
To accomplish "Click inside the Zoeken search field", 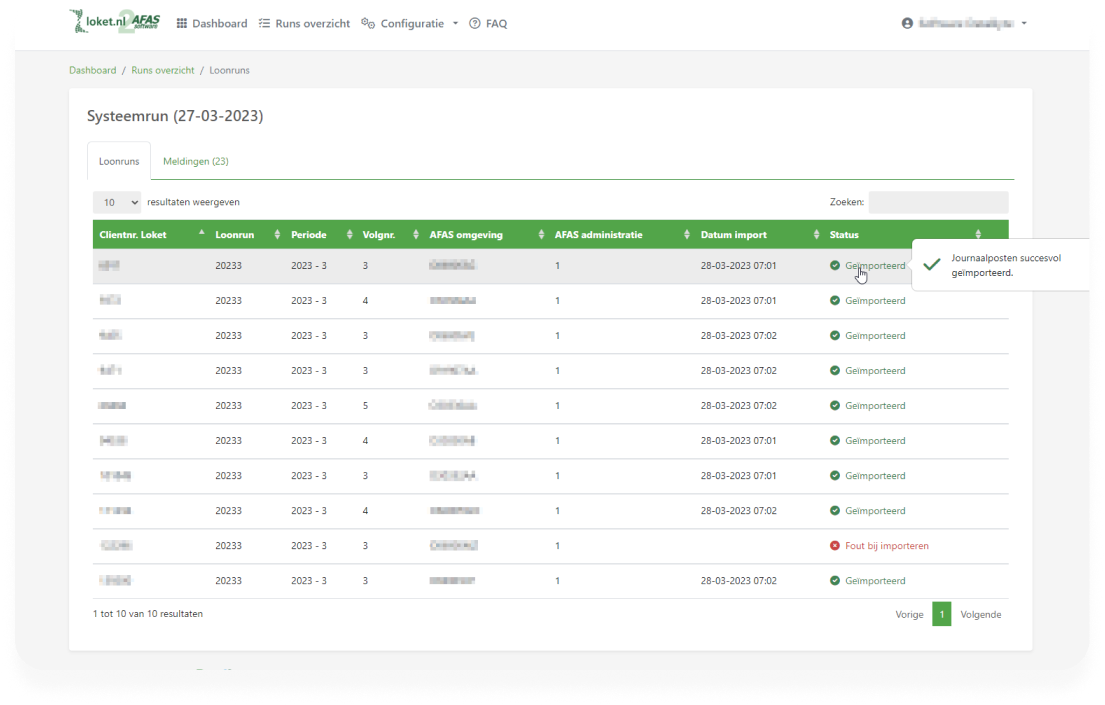I will click(x=938, y=202).
